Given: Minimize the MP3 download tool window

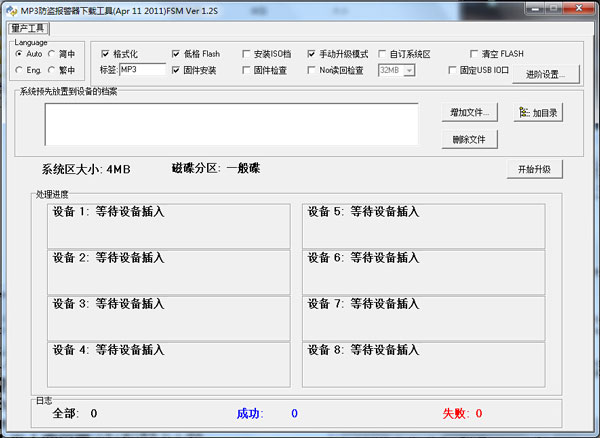Looking at the screenshot, I should (535, 8).
